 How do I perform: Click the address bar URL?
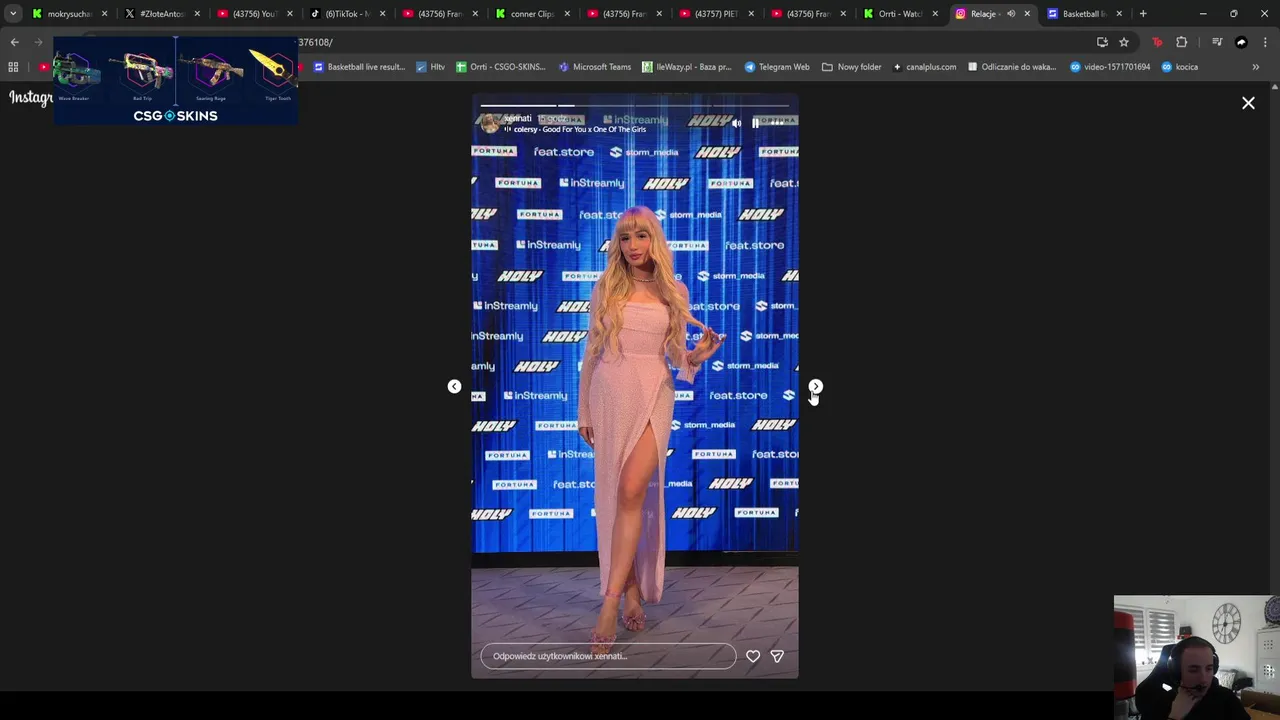pos(315,42)
